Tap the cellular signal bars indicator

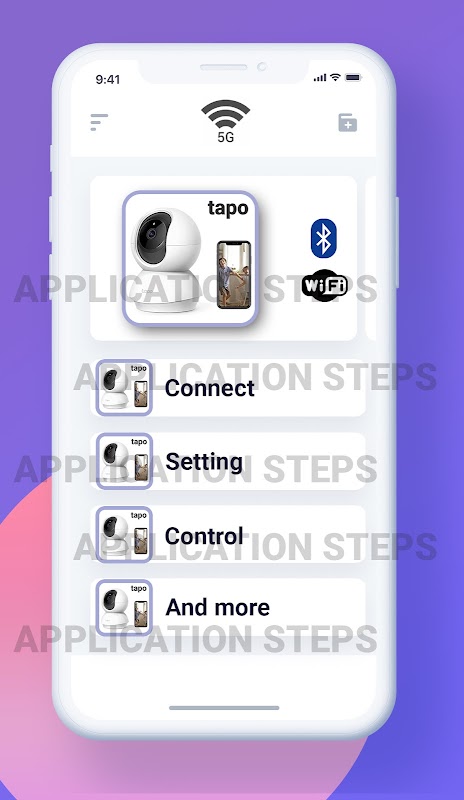tap(320, 78)
